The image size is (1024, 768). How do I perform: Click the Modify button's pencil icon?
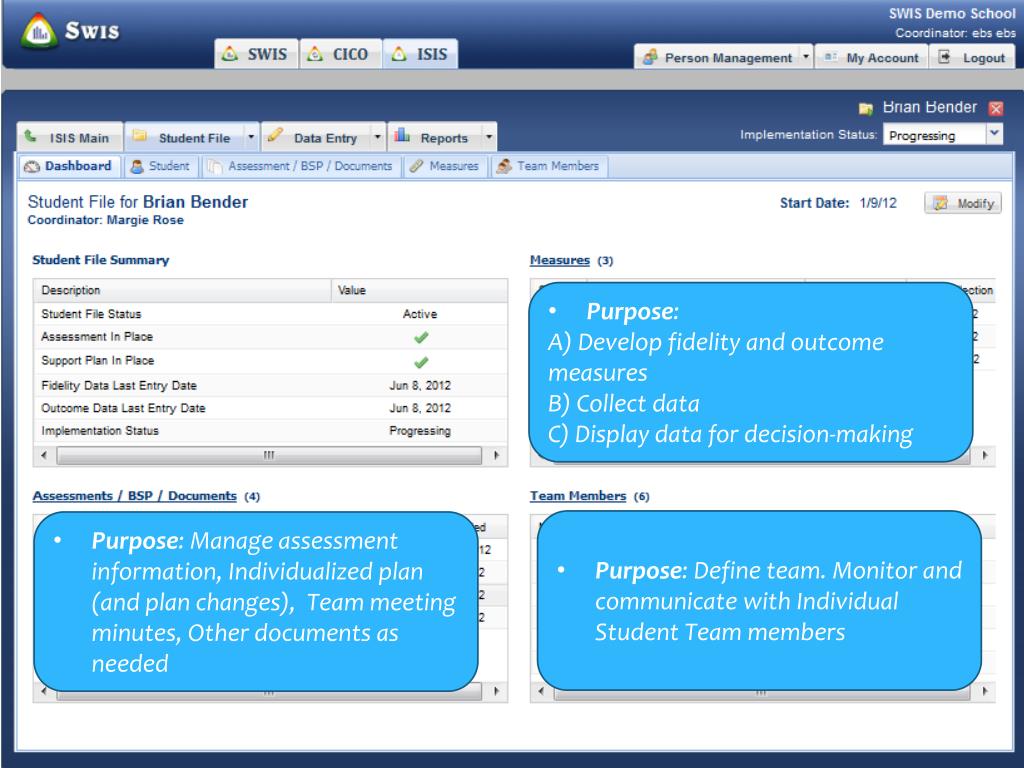[940, 203]
